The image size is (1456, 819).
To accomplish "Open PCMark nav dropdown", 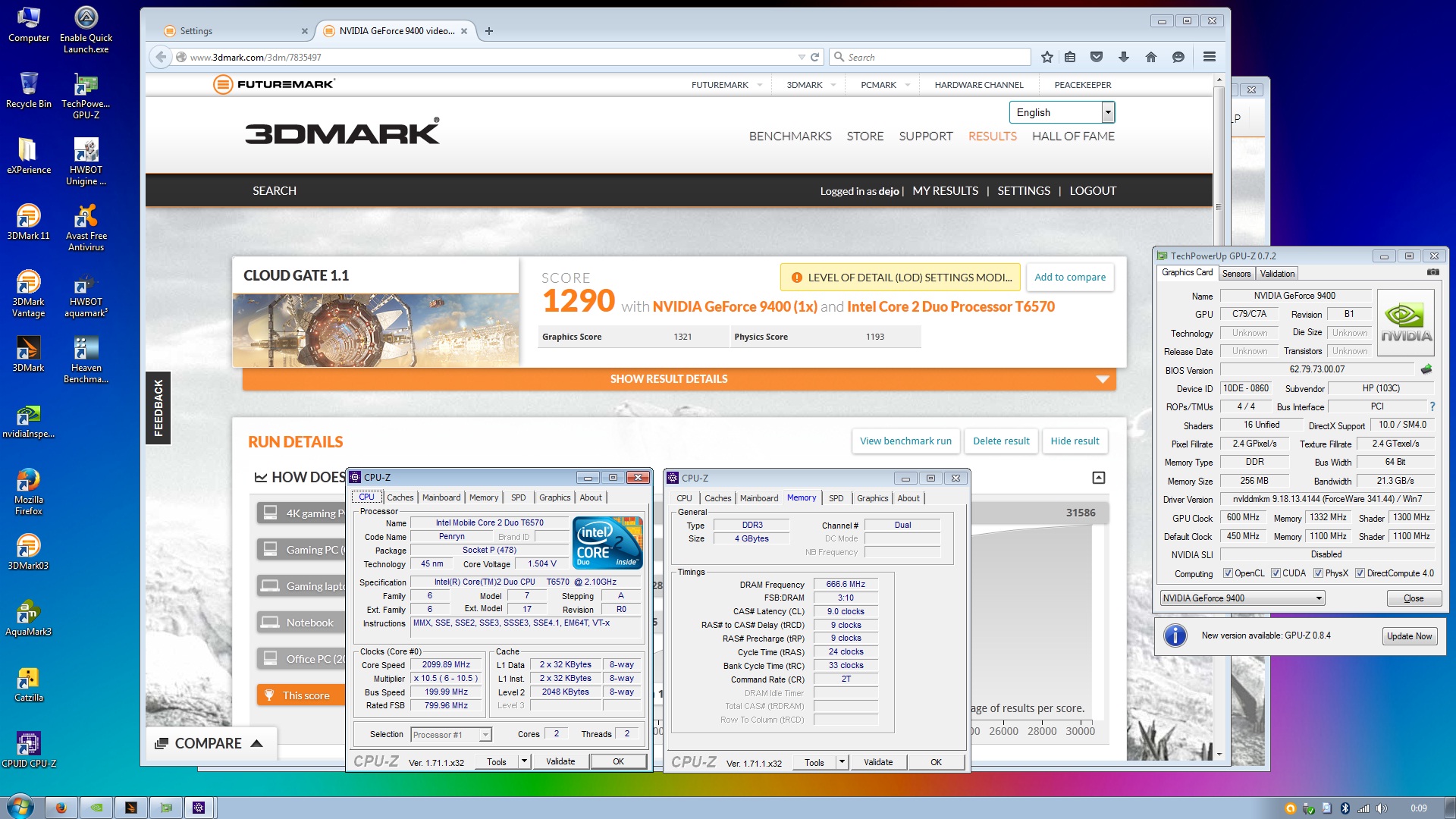I will pos(885,85).
